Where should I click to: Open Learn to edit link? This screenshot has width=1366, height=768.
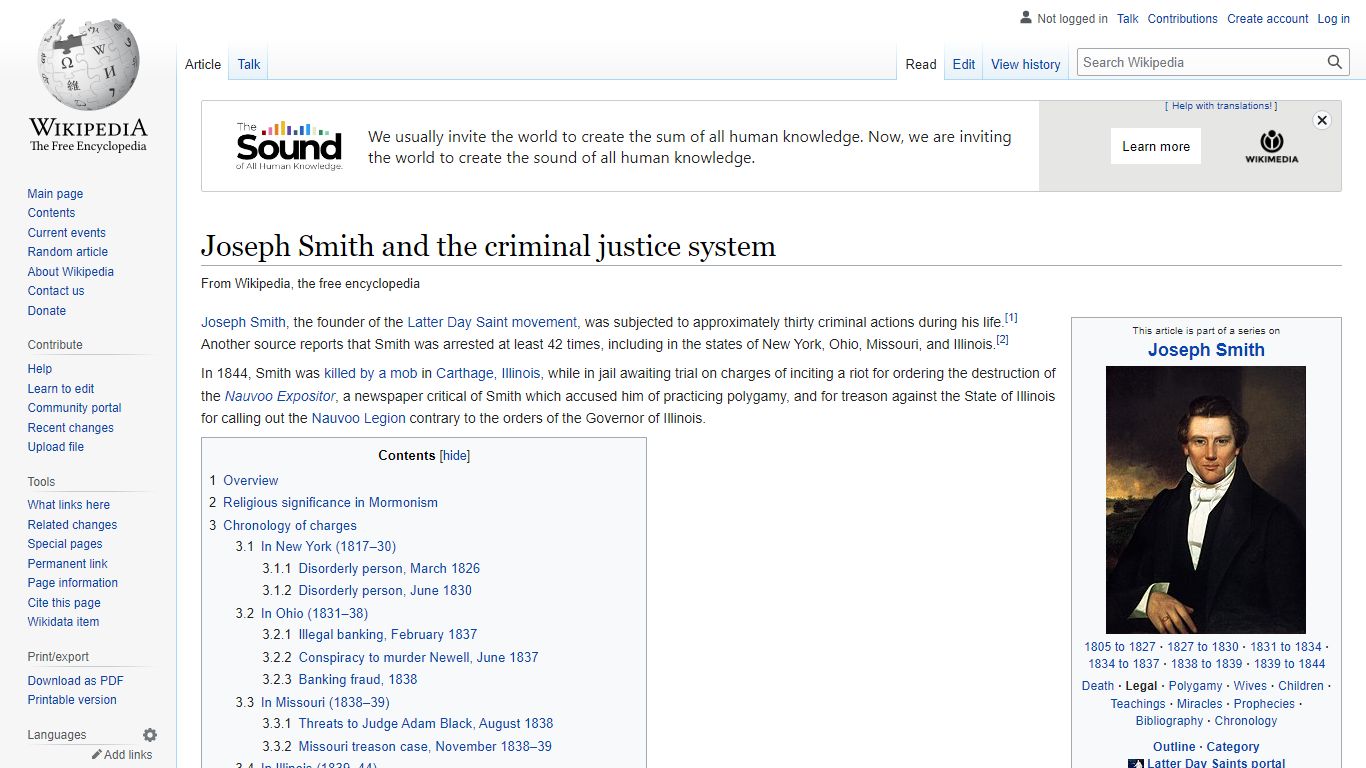61,389
